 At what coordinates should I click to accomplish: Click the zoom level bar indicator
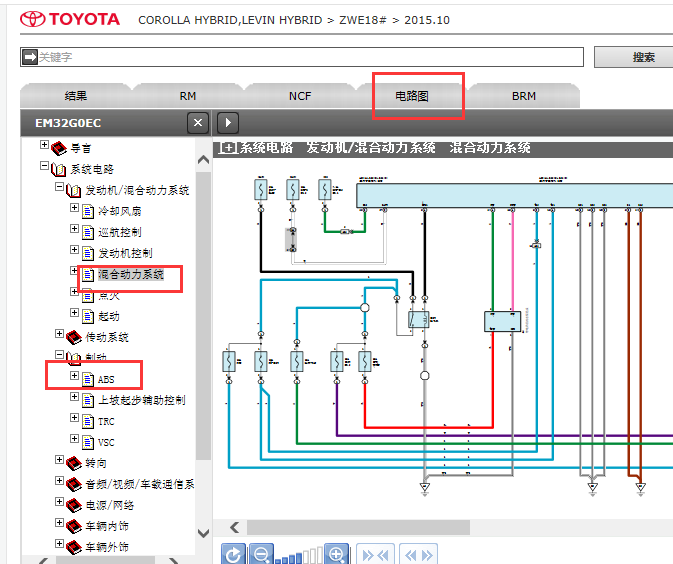click(x=299, y=556)
